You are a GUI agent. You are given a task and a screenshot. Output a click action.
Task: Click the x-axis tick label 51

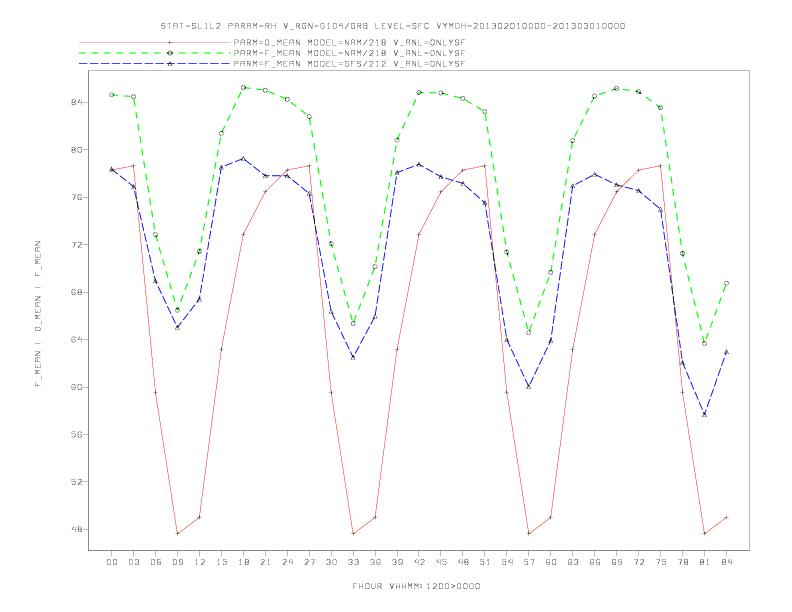pos(485,562)
